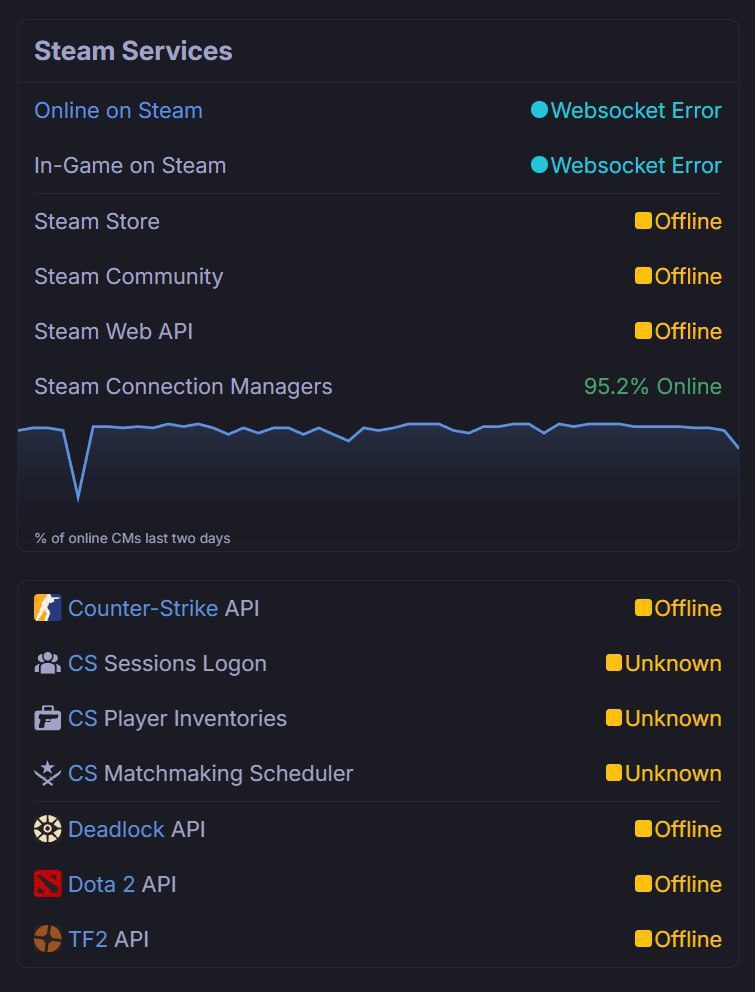Click the Deadlock game icon
755x992 pixels.
[47, 829]
